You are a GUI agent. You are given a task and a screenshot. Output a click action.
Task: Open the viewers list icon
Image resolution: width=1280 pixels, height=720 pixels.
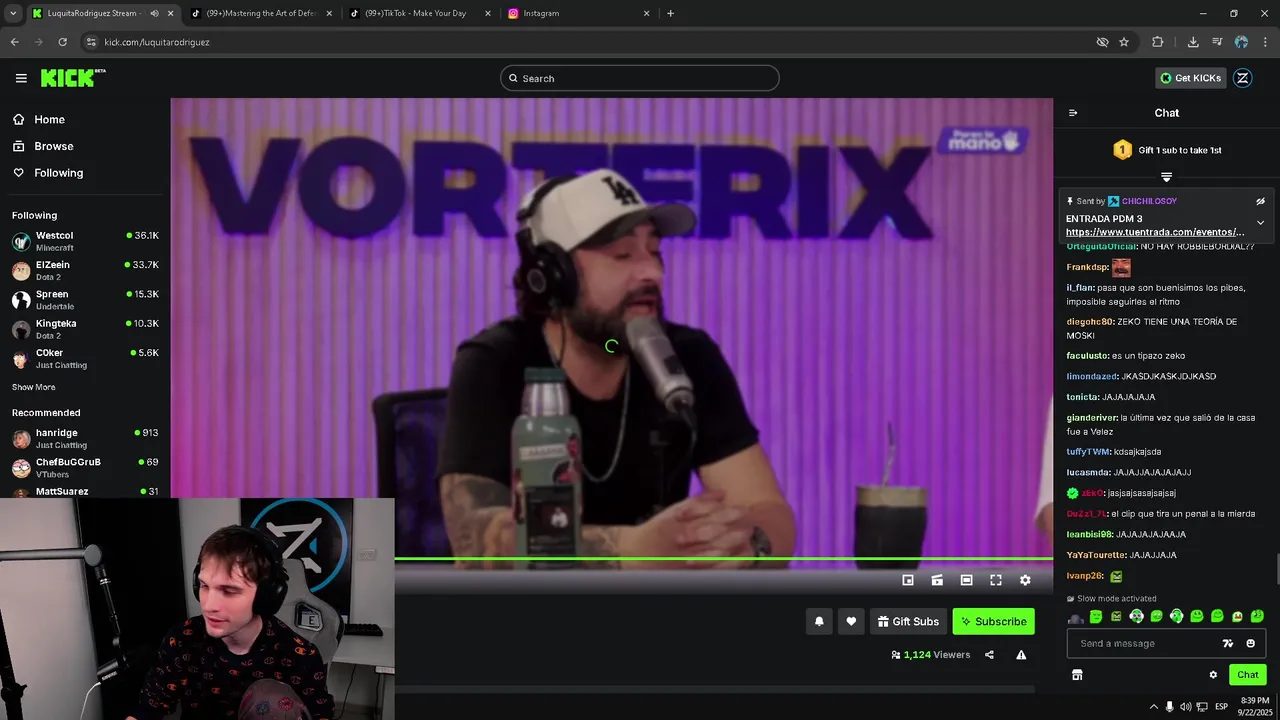coord(896,655)
